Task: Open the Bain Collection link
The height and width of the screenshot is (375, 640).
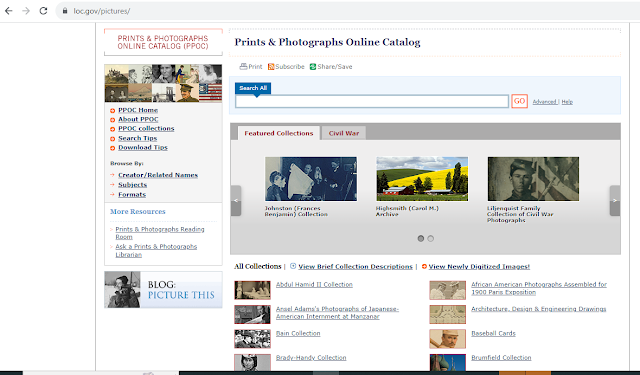Action: [298, 333]
